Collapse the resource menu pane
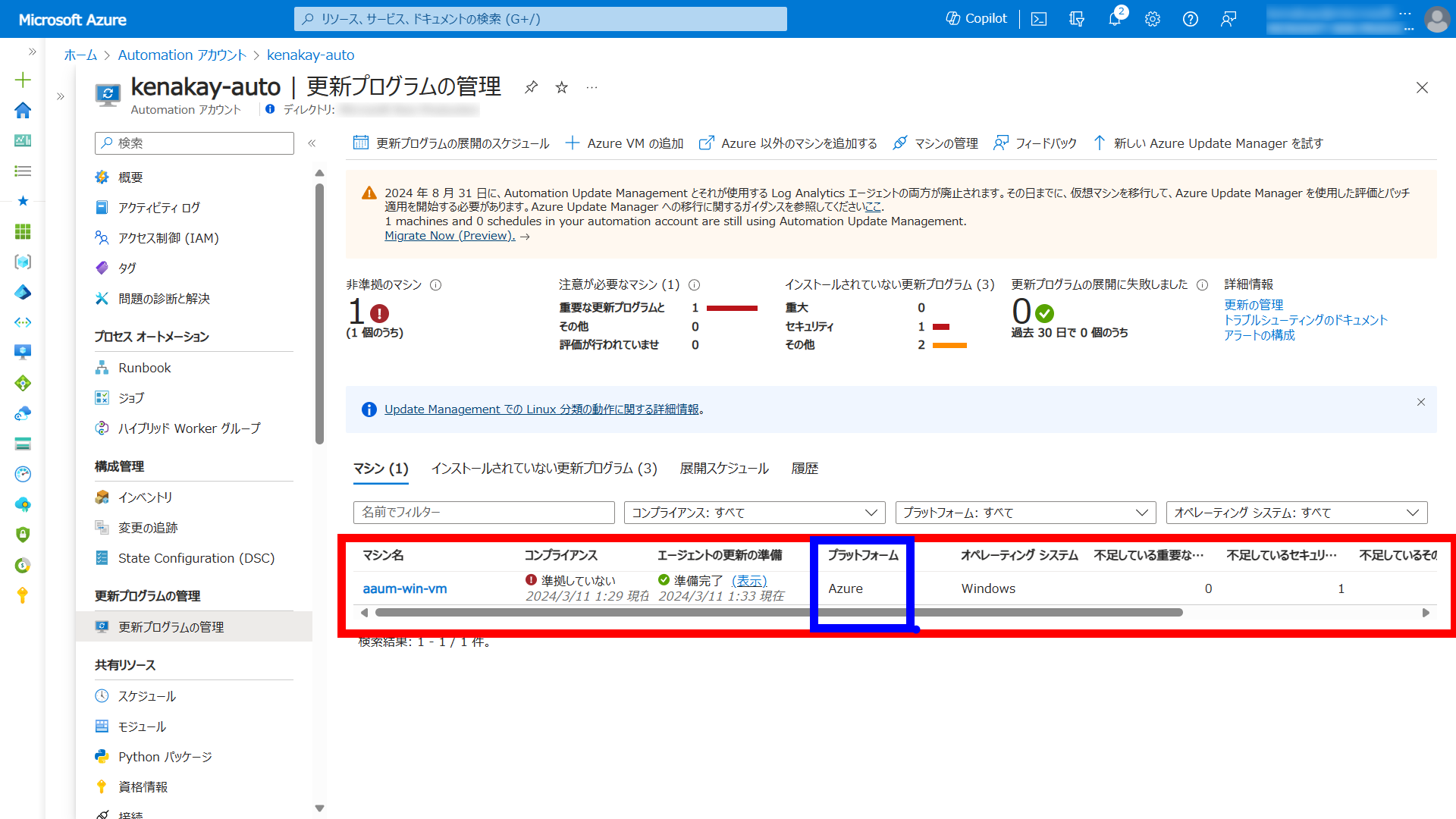The width and height of the screenshot is (1456, 819). click(312, 143)
